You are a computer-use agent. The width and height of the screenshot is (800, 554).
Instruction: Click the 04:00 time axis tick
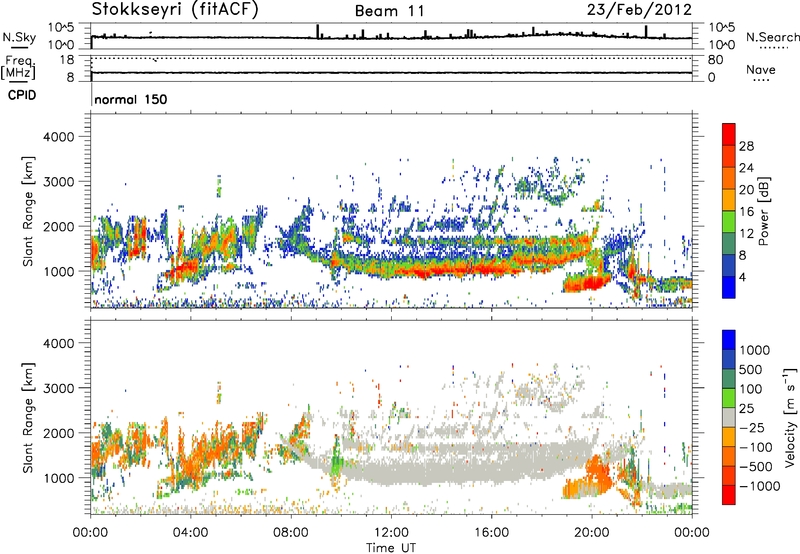click(x=191, y=533)
